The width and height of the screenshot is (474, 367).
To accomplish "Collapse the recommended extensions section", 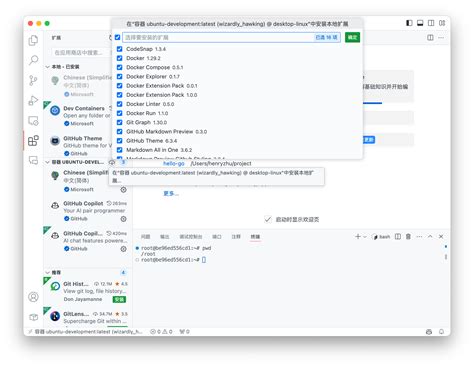I will tap(47, 273).
